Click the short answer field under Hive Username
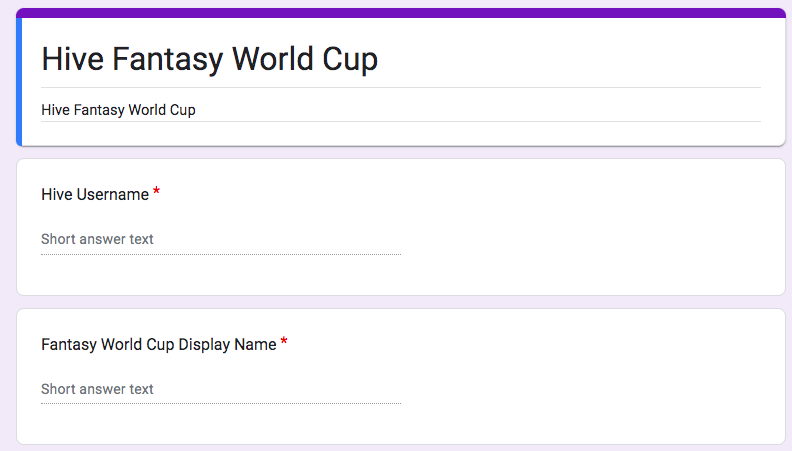The width and height of the screenshot is (792, 451). 221,239
